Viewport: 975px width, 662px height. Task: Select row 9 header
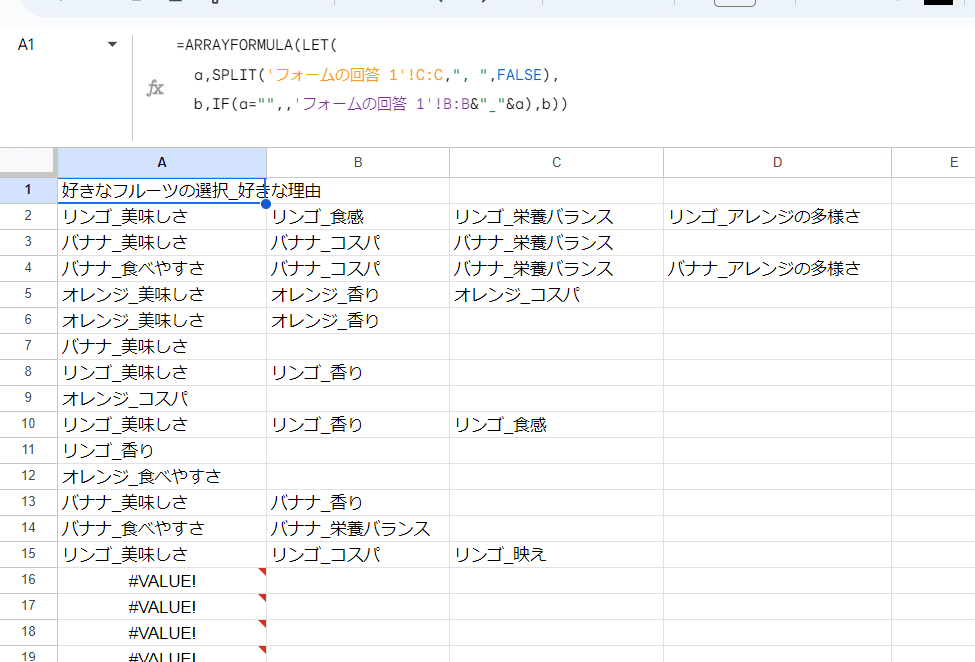[x=28, y=398]
